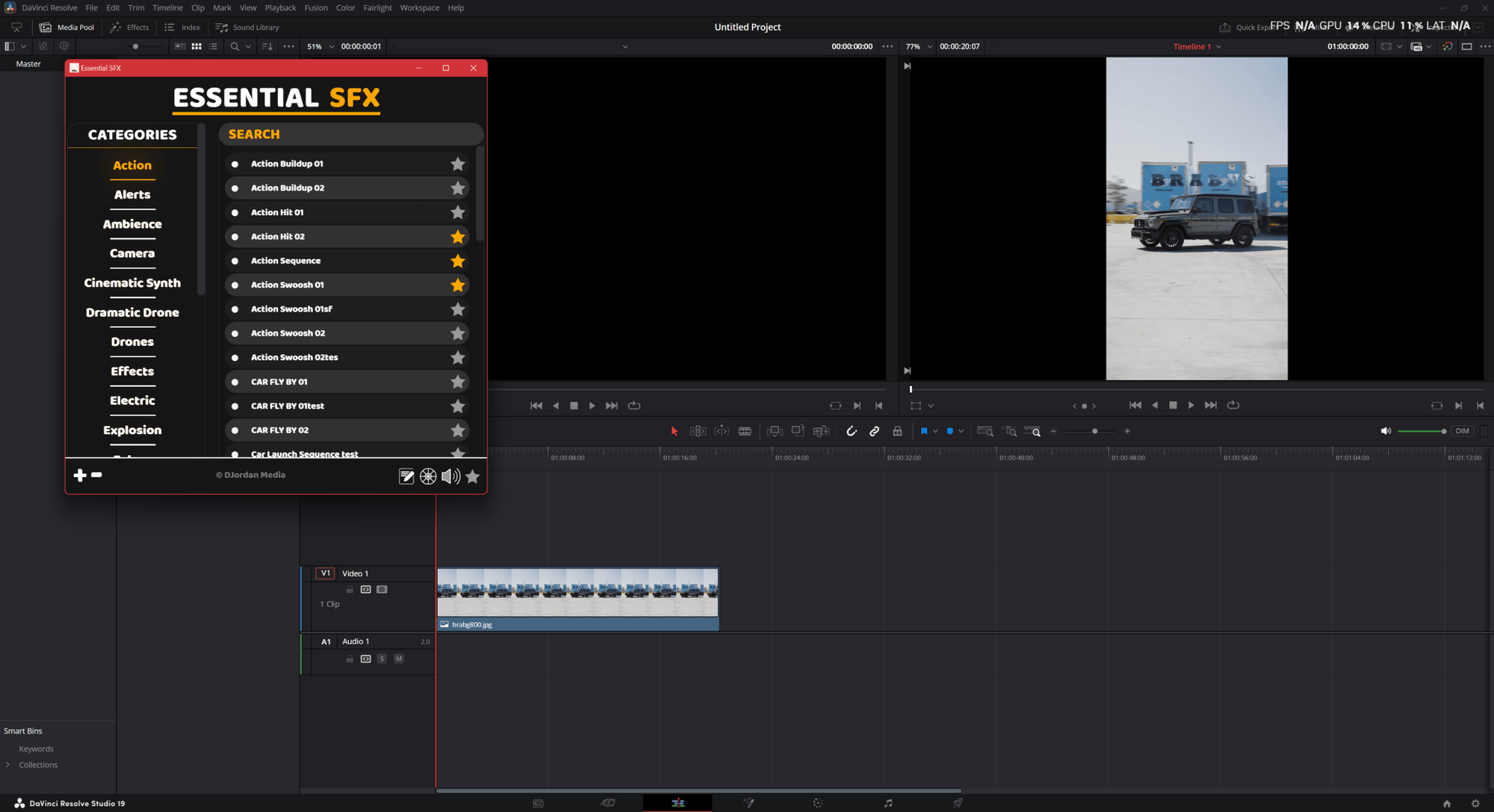Unfavorite Action Hit 02 star
Screen dimensions: 1494x812
(x=457, y=237)
